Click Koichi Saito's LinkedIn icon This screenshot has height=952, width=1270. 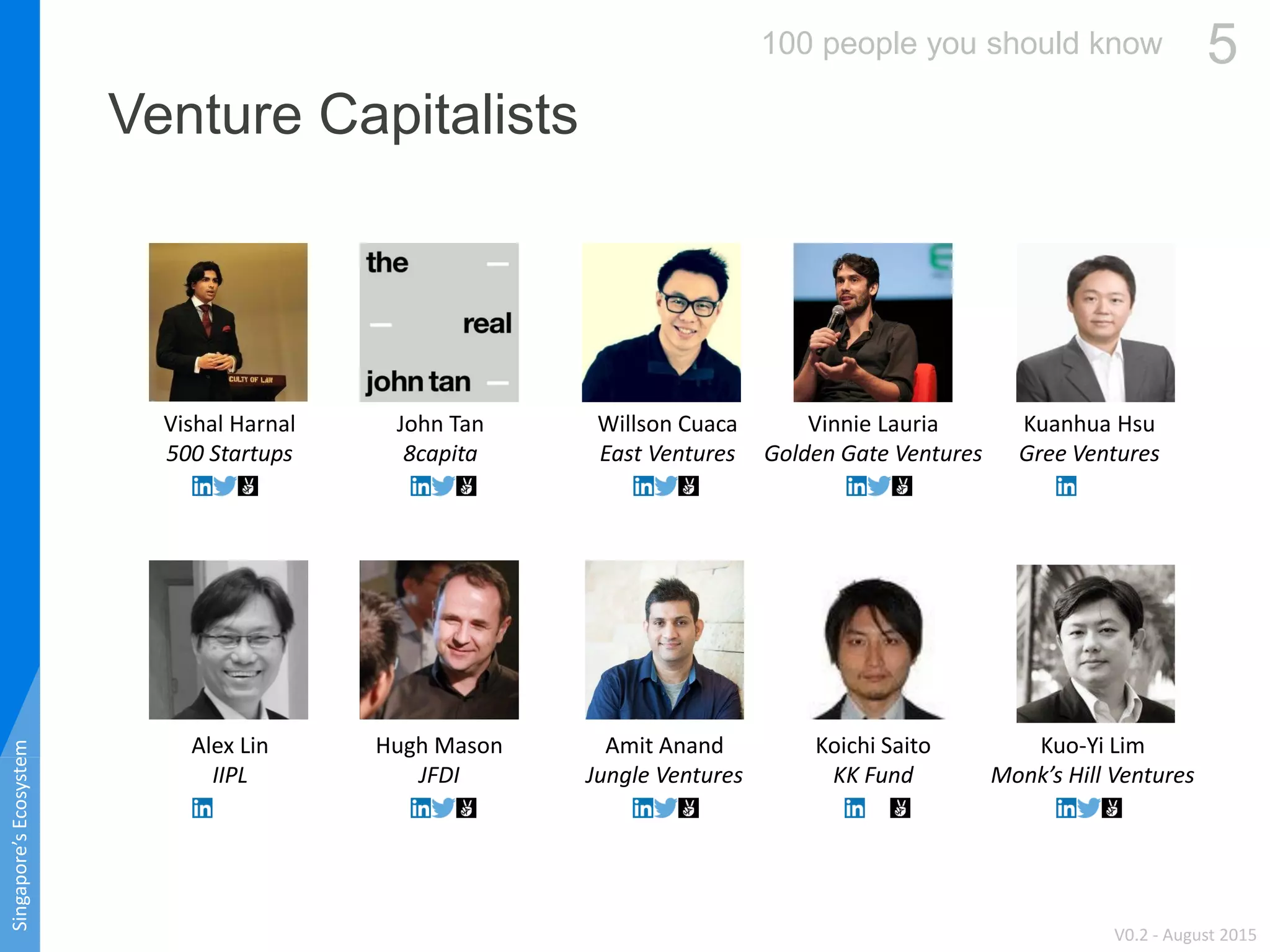855,808
